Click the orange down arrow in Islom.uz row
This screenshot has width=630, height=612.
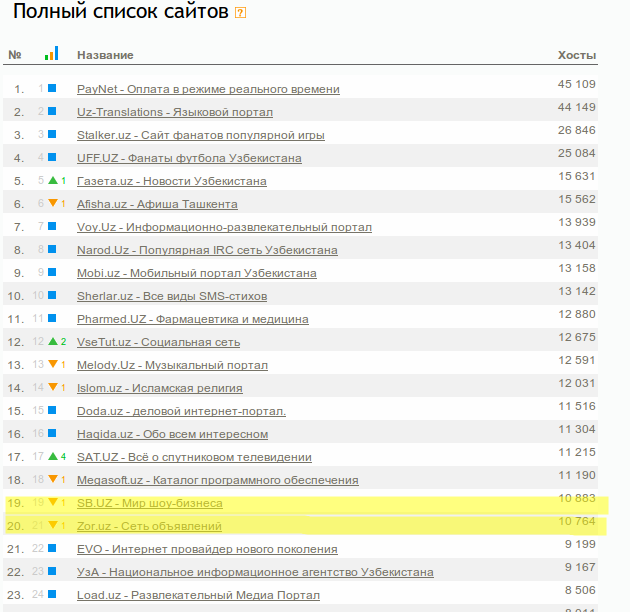[53, 387]
